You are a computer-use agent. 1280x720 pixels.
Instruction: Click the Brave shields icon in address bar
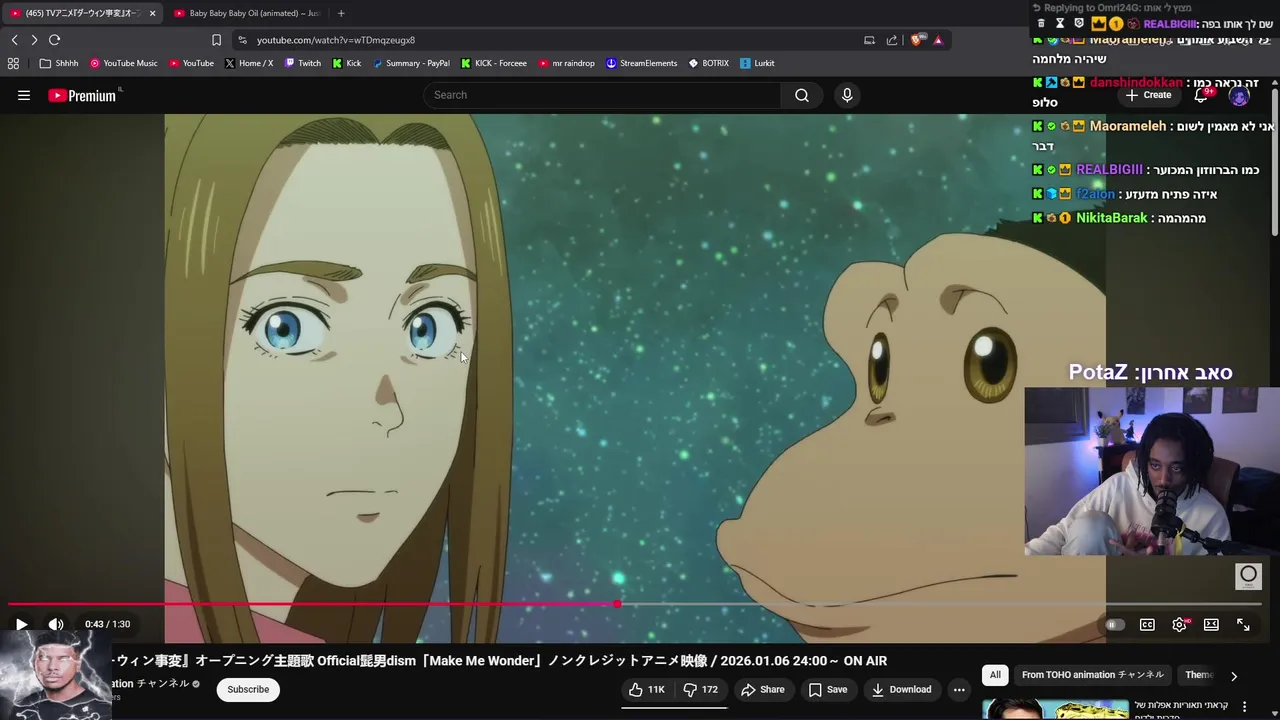(915, 40)
